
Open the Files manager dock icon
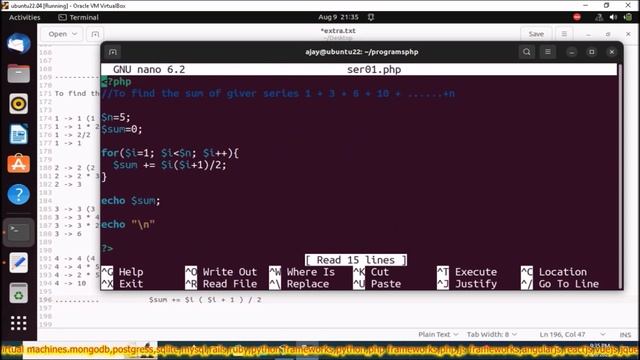18,73
